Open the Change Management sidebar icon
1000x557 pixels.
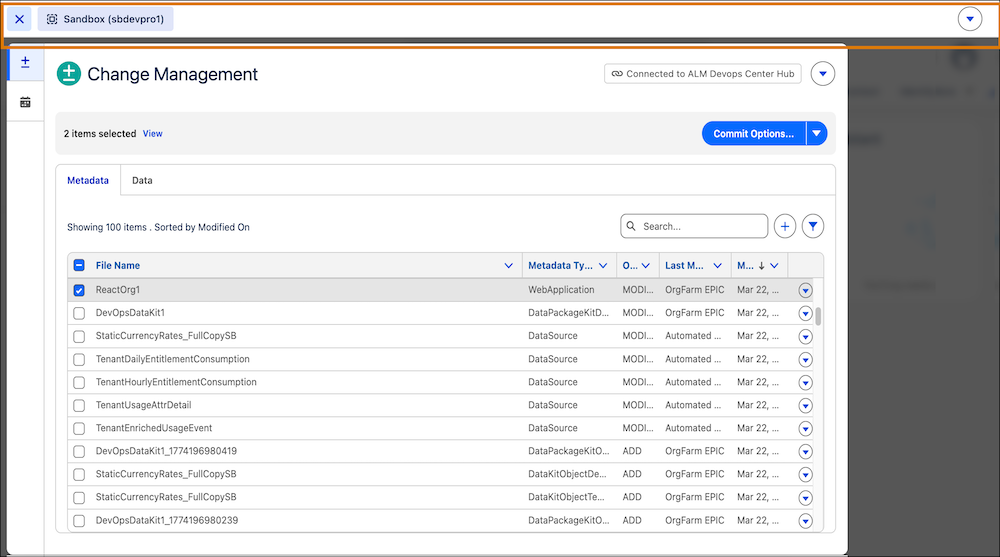26,63
